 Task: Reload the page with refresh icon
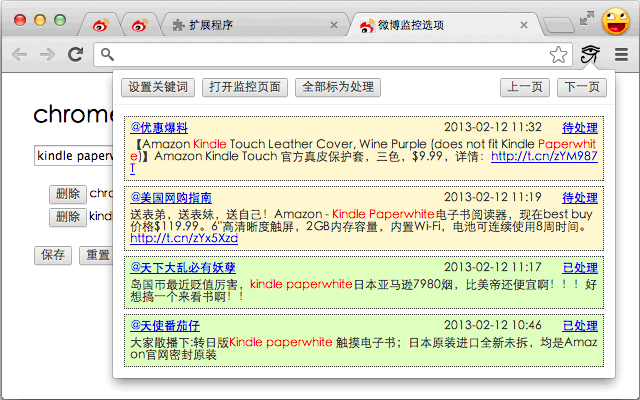pos(76,54)
